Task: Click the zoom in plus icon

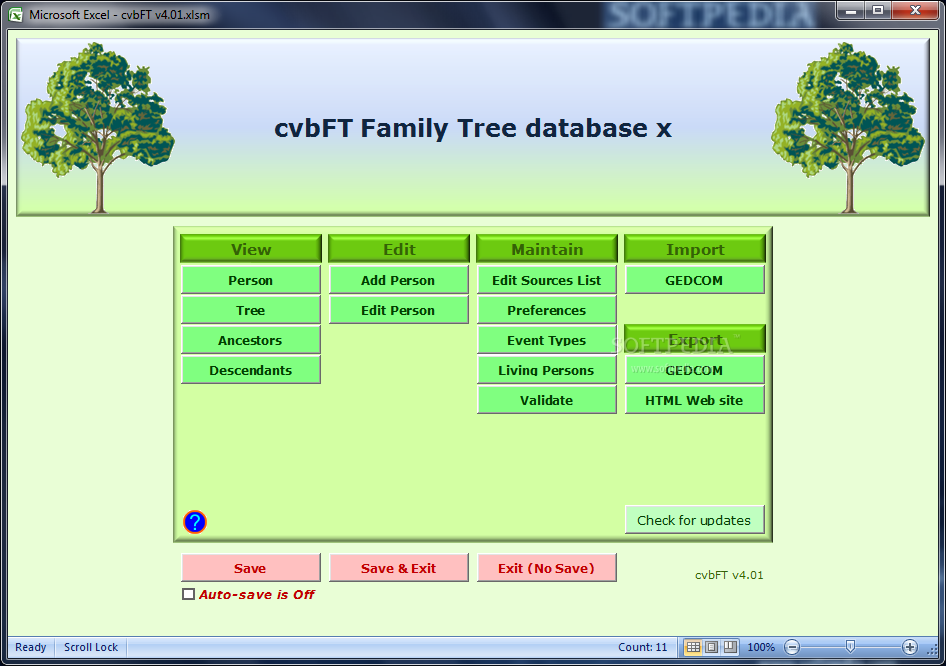Action: [x=910, y=647]
